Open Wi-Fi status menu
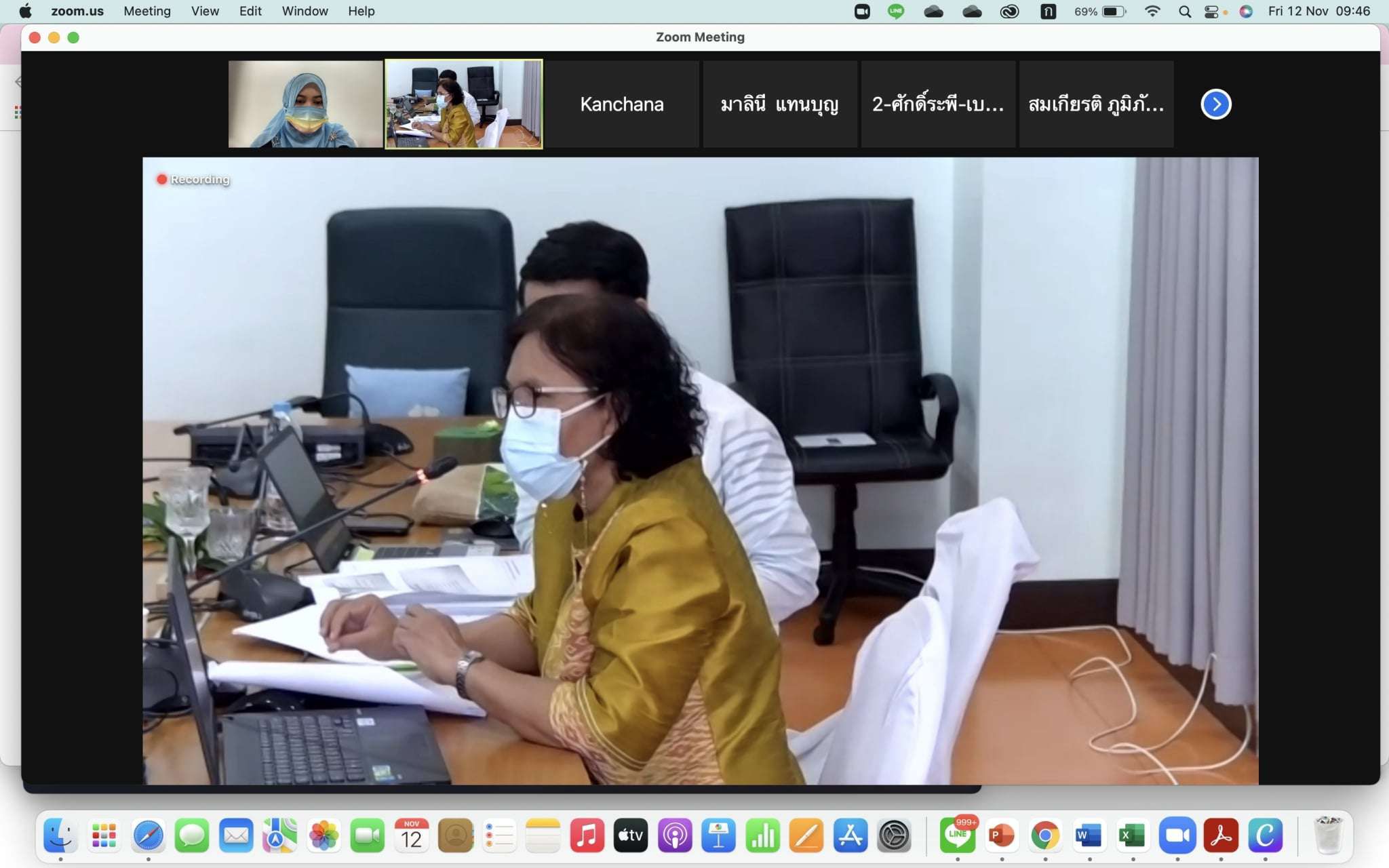The image size is (1389, 868). [x=1152, y=11]
